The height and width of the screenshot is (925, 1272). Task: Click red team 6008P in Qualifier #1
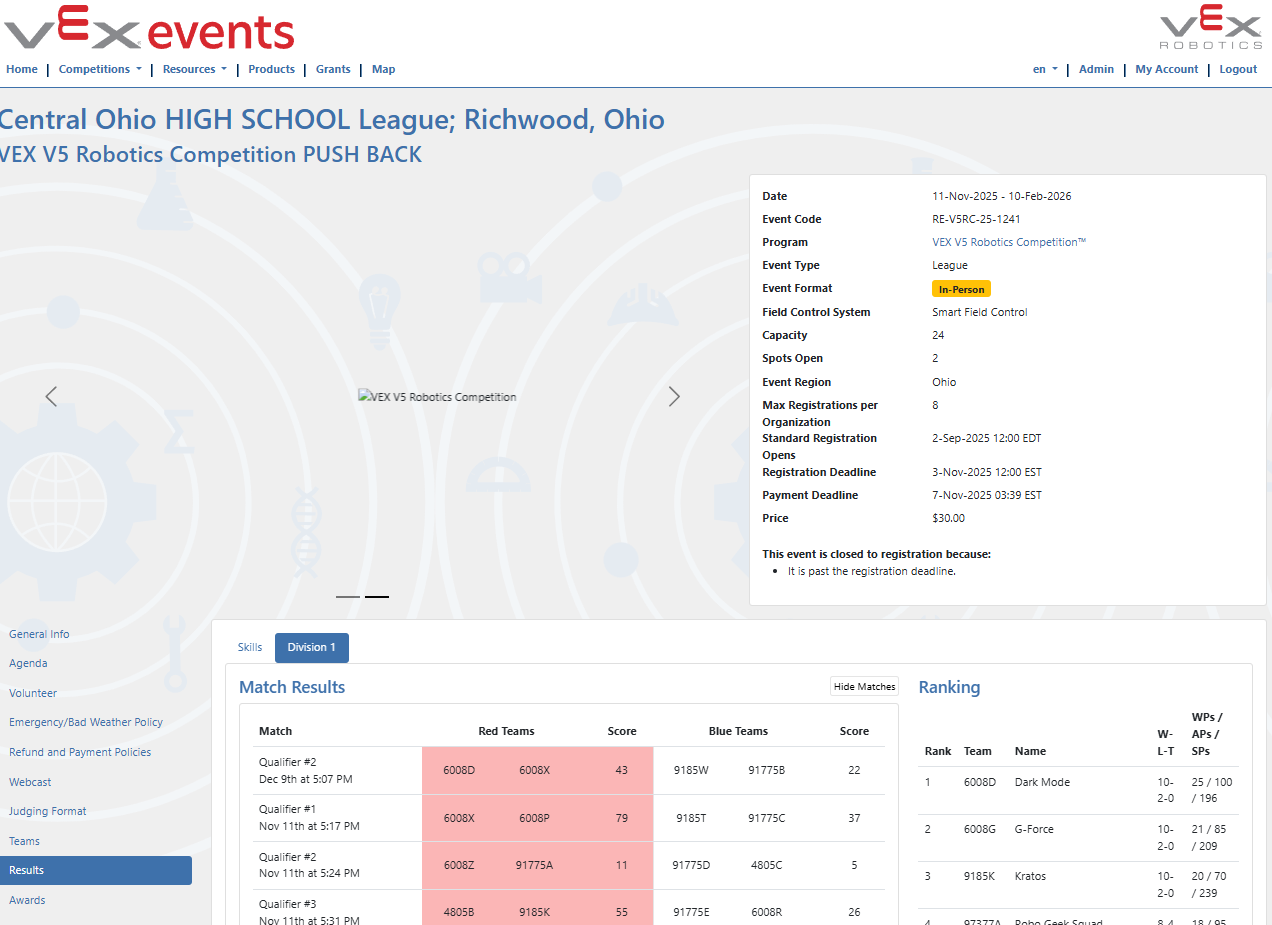(535, 818)
